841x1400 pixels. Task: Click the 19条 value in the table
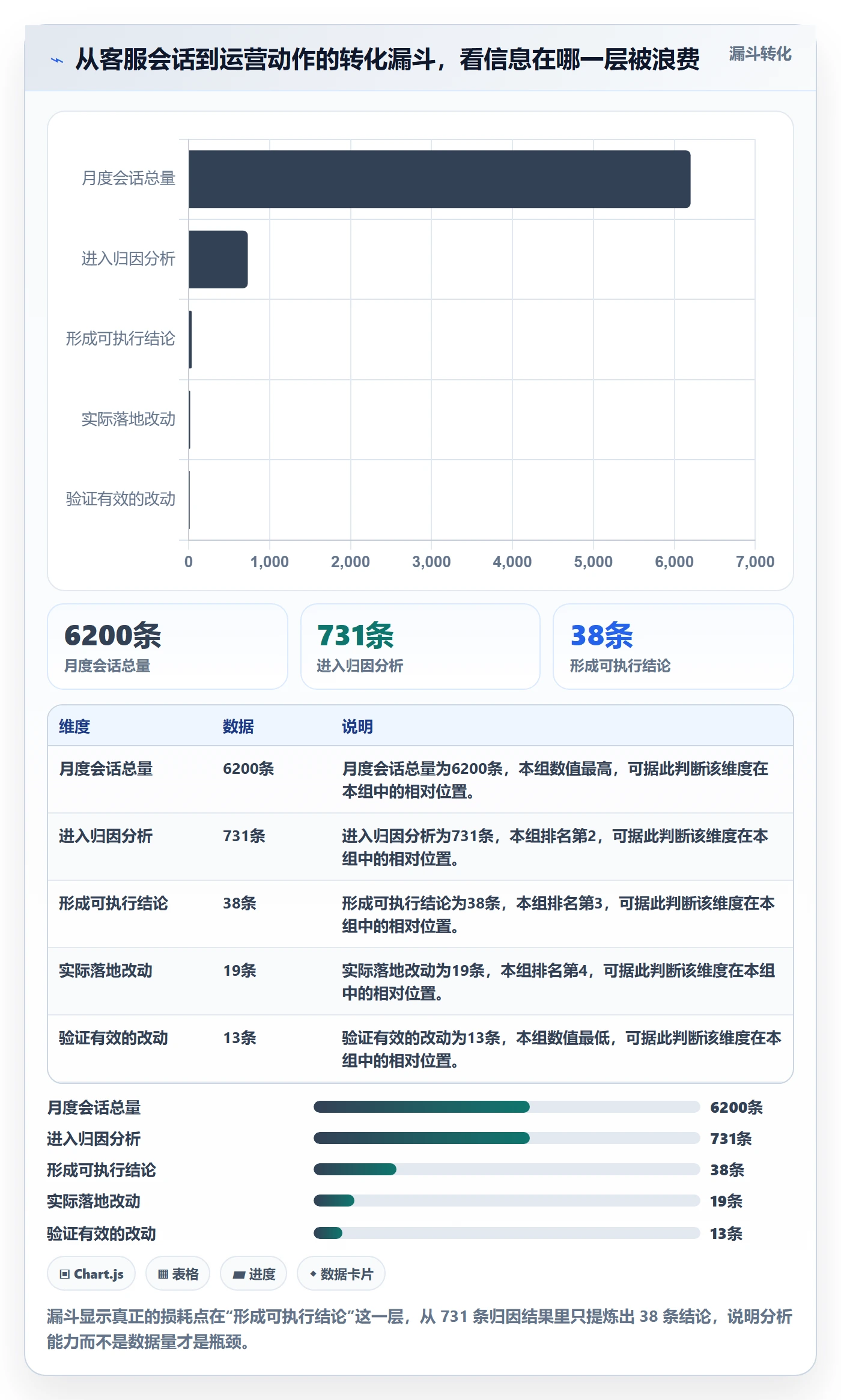(x=240, y=970)
